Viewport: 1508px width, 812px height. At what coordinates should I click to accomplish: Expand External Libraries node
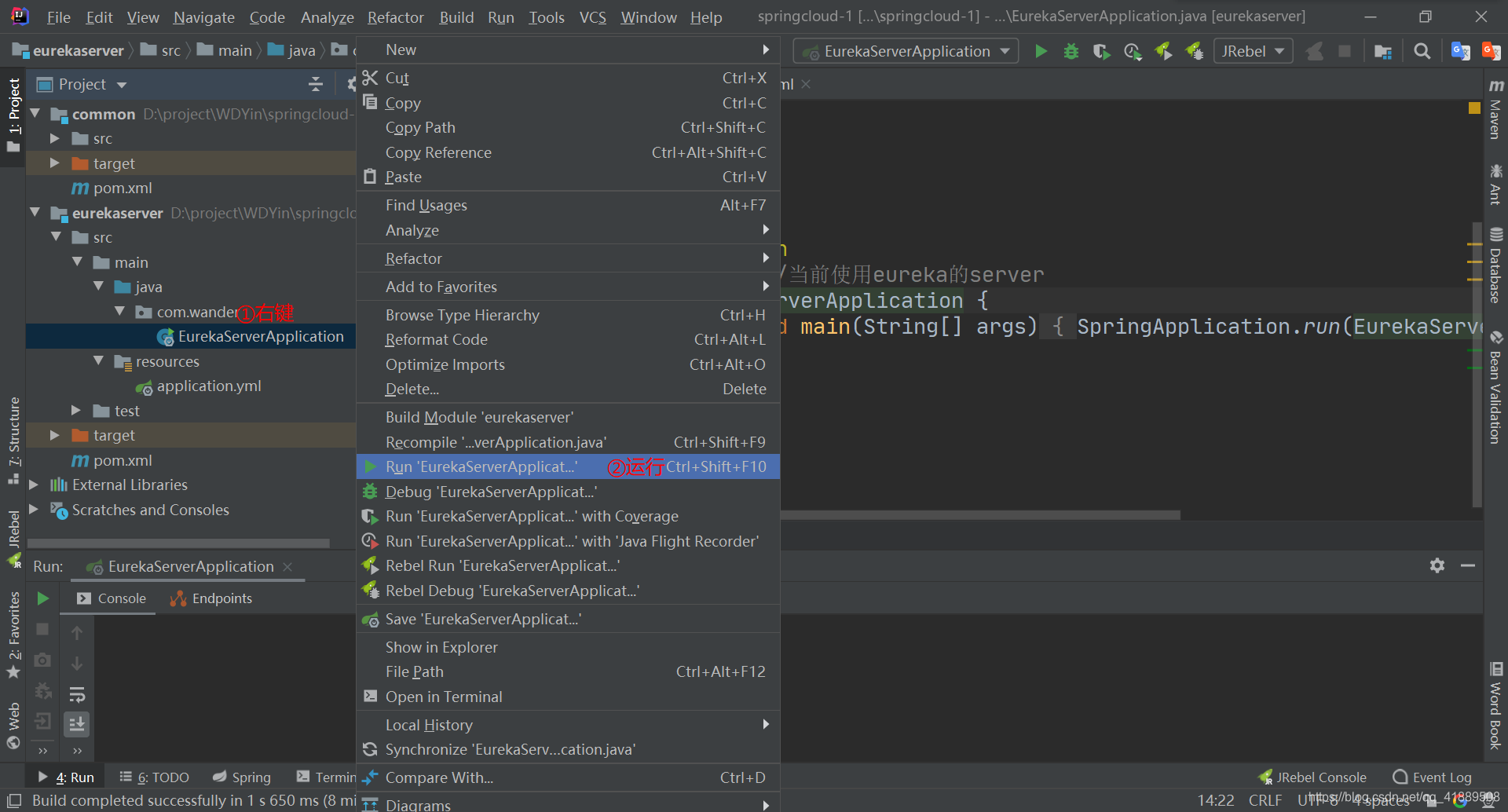pos(34,485)
